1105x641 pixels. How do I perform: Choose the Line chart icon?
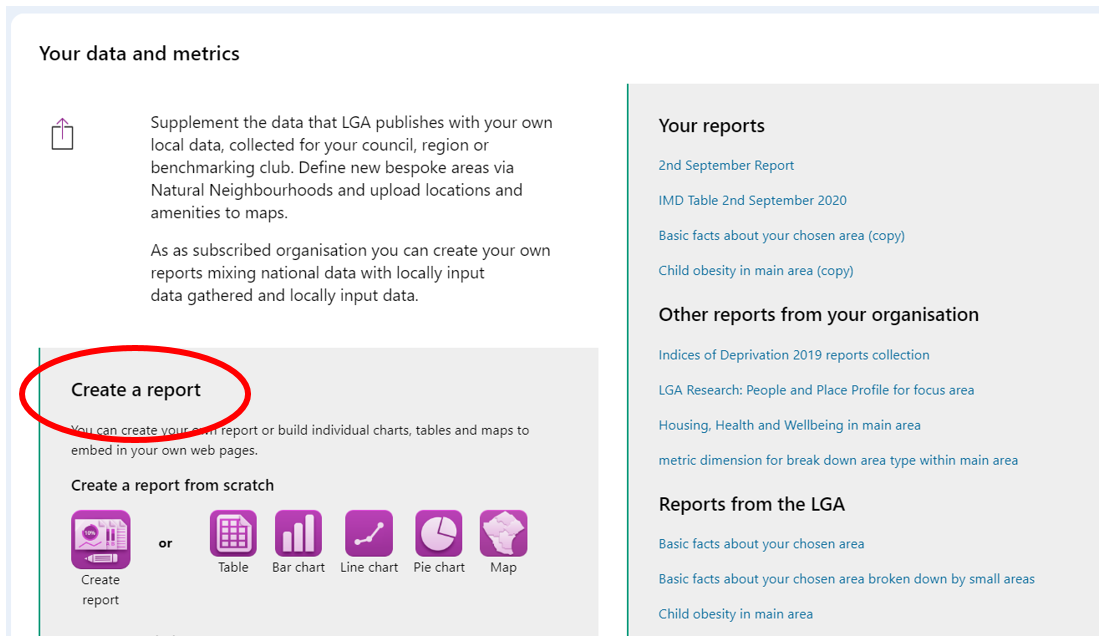pyautogui.click(x=368, y=538)
